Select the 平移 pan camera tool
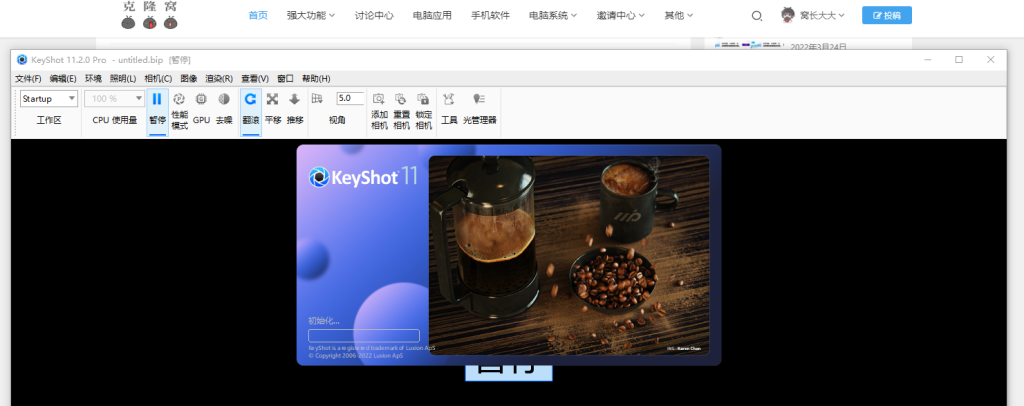The height and width of the screenshot is (406, 1024). (x=273, y=109)
